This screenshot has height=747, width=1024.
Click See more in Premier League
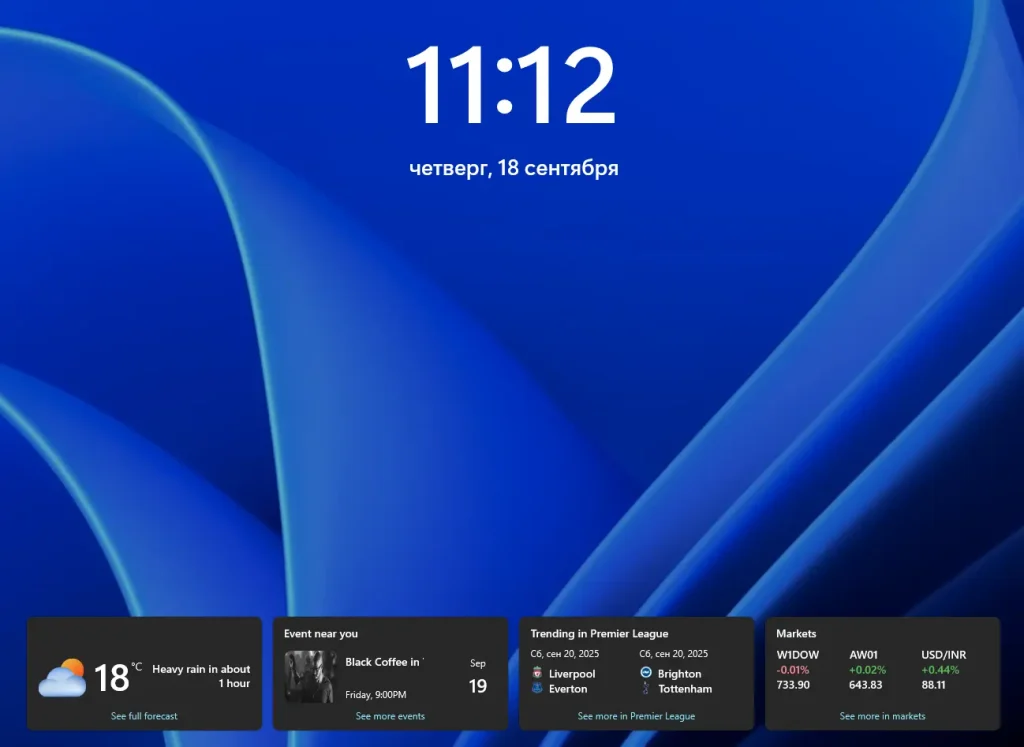pos(636,716)
